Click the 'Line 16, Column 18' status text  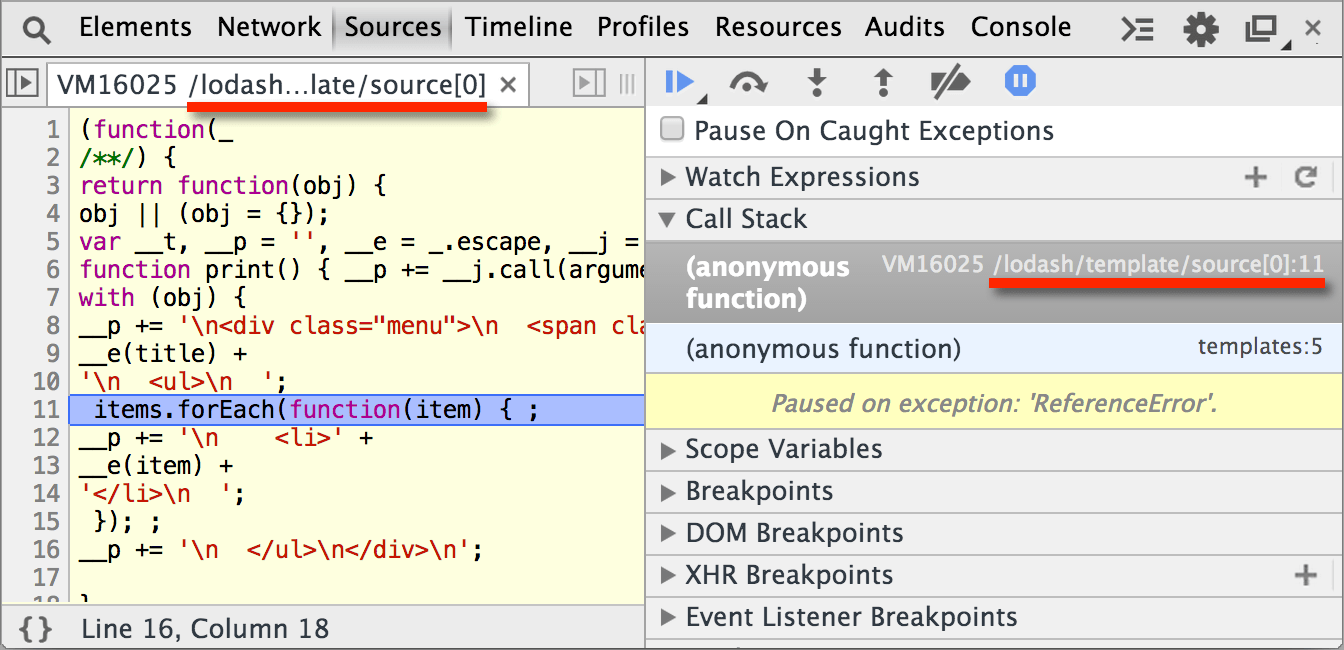pos(205,629)
